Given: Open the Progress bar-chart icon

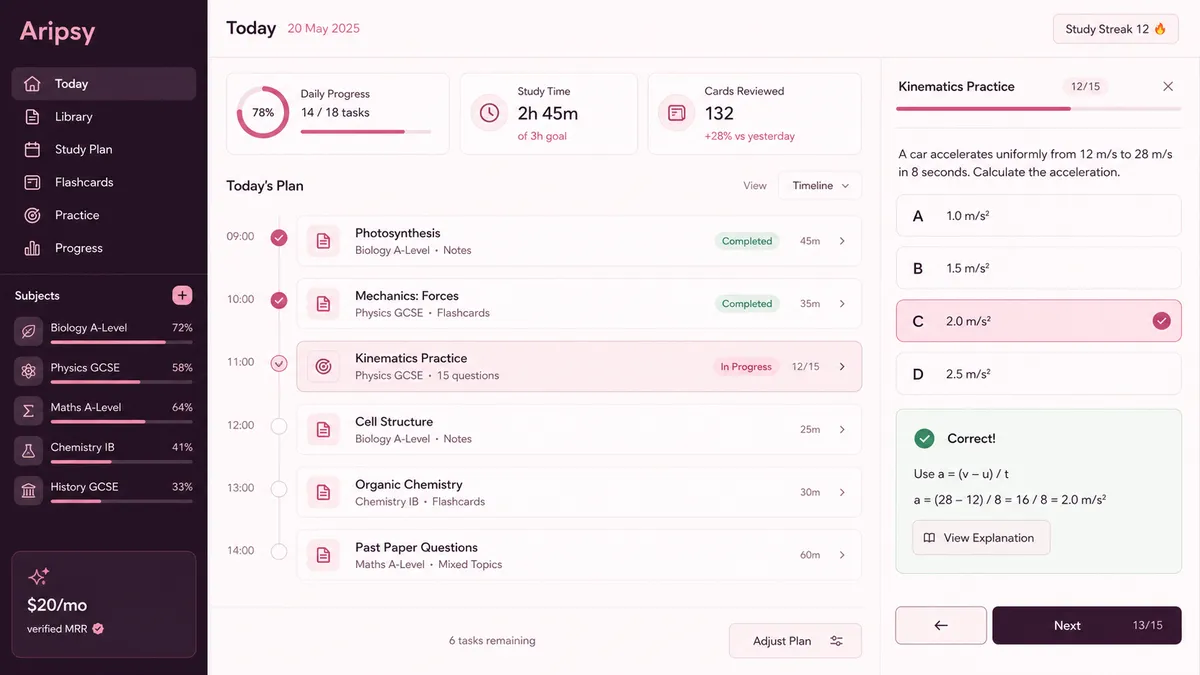Looking at the screenshot, I should click(32, 248).
